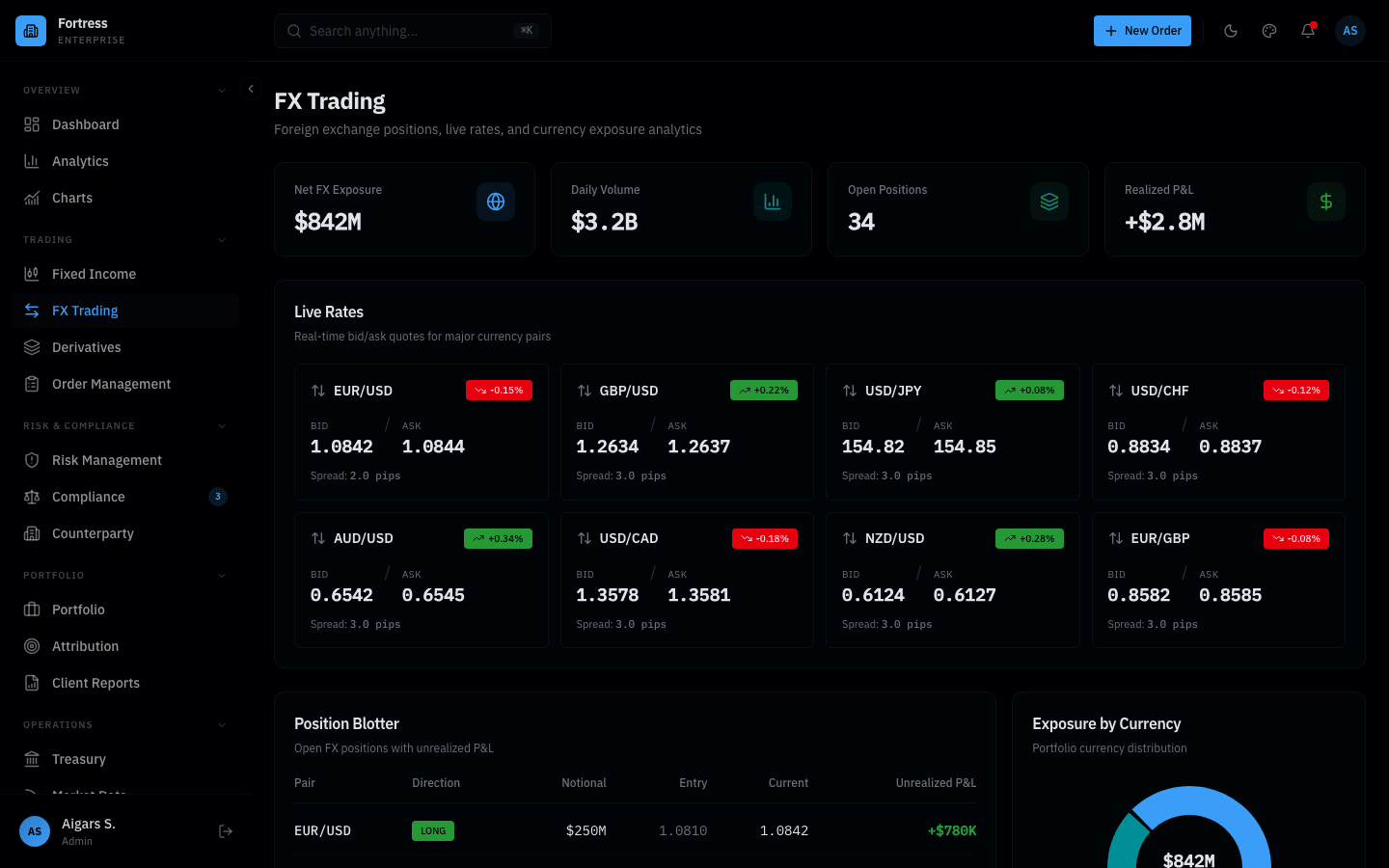This screenshot has width=1389, height=868.
Task: Click the Net FX Exposure globe icon
Action: click(496, 202)
